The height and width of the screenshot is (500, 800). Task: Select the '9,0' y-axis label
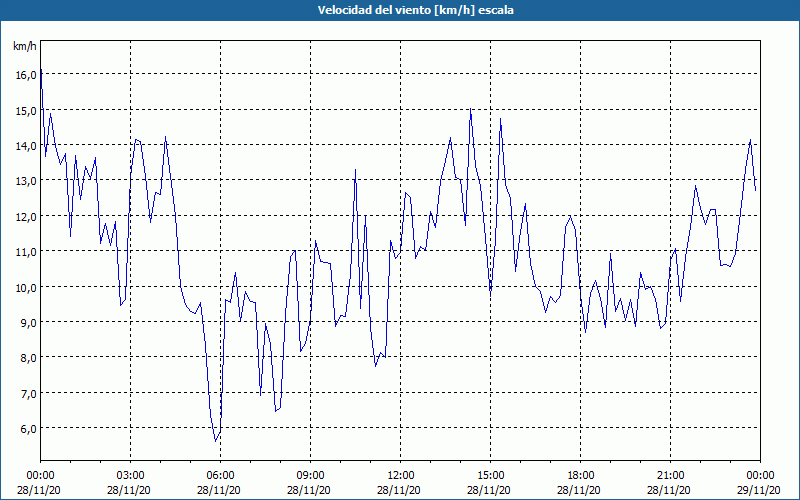coord(28,322)
